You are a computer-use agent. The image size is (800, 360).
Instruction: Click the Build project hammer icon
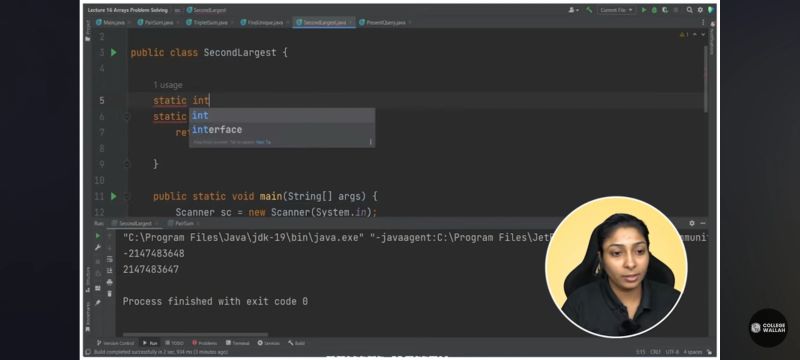pos(589,10)
